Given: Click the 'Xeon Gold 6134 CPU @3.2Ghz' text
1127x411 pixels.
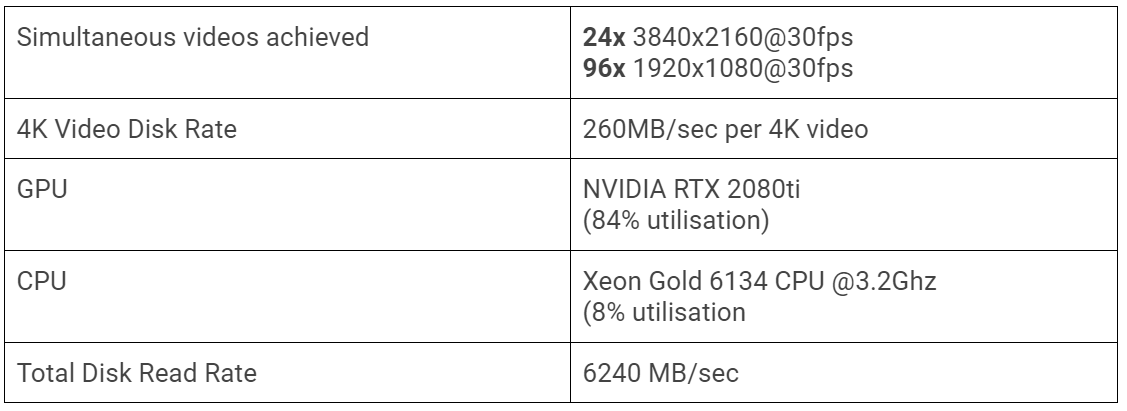Looking at the screenshot, I should (x=760, y=281).
